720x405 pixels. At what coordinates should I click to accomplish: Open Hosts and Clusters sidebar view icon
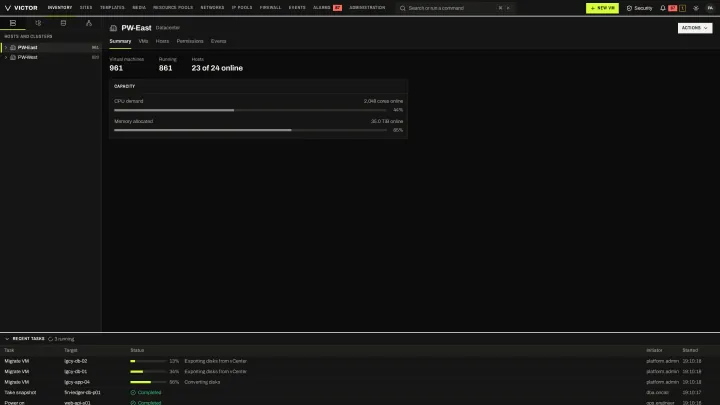(x=13, y=23)
